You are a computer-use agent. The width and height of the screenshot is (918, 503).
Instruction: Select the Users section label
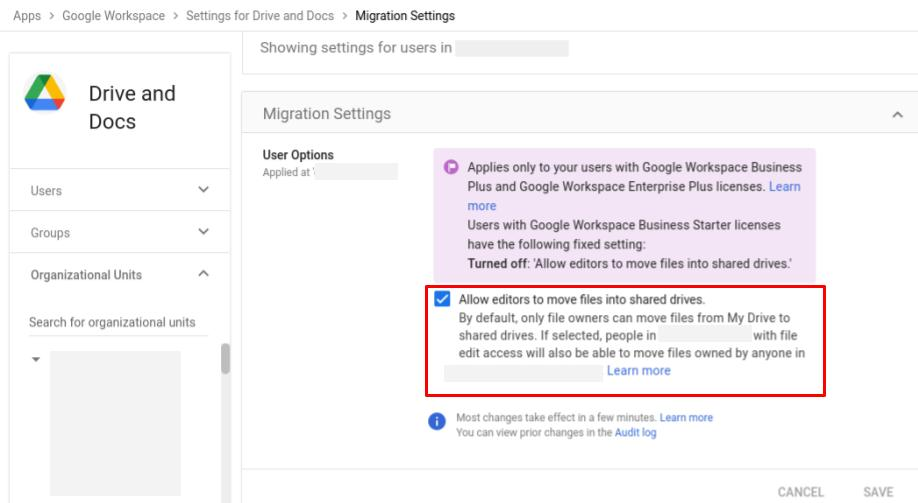coord(46,191)
